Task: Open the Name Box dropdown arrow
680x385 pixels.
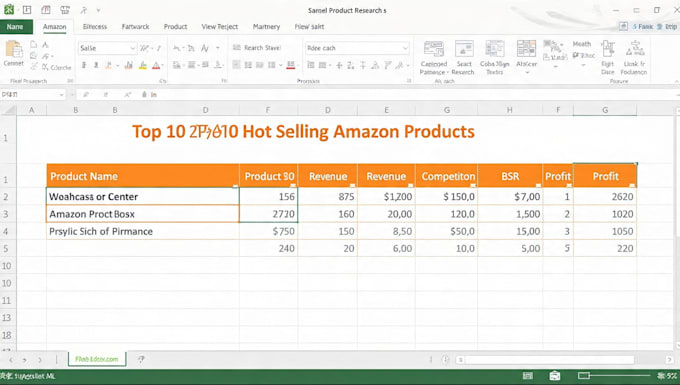Action: coord(62,95)
